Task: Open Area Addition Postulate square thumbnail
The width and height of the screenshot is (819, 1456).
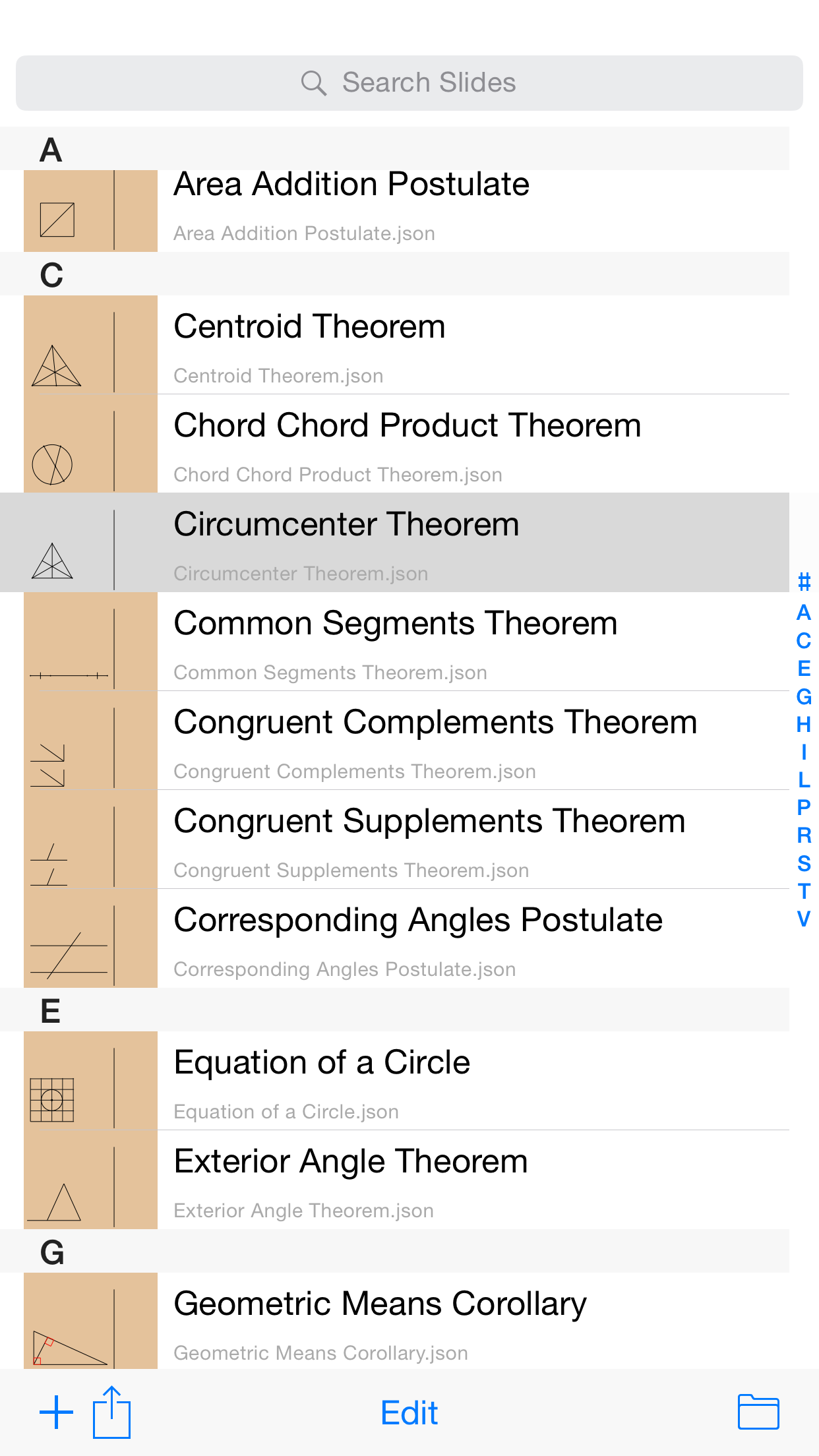Action: [x=57, y=220]
